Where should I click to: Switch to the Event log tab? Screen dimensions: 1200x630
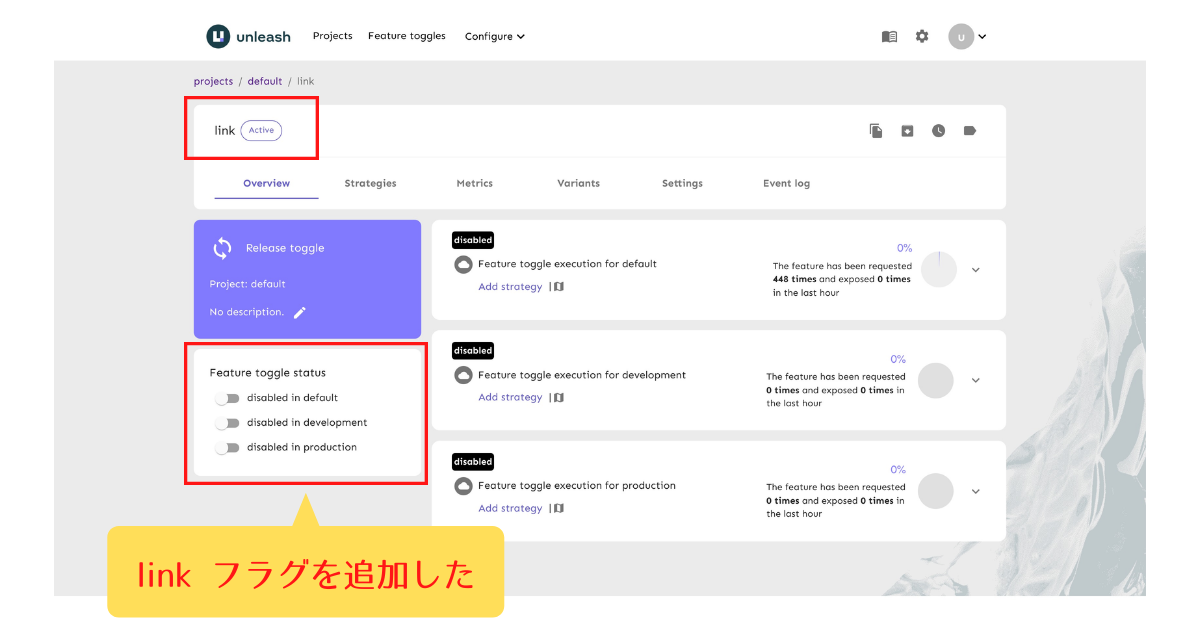click(787, 183)
